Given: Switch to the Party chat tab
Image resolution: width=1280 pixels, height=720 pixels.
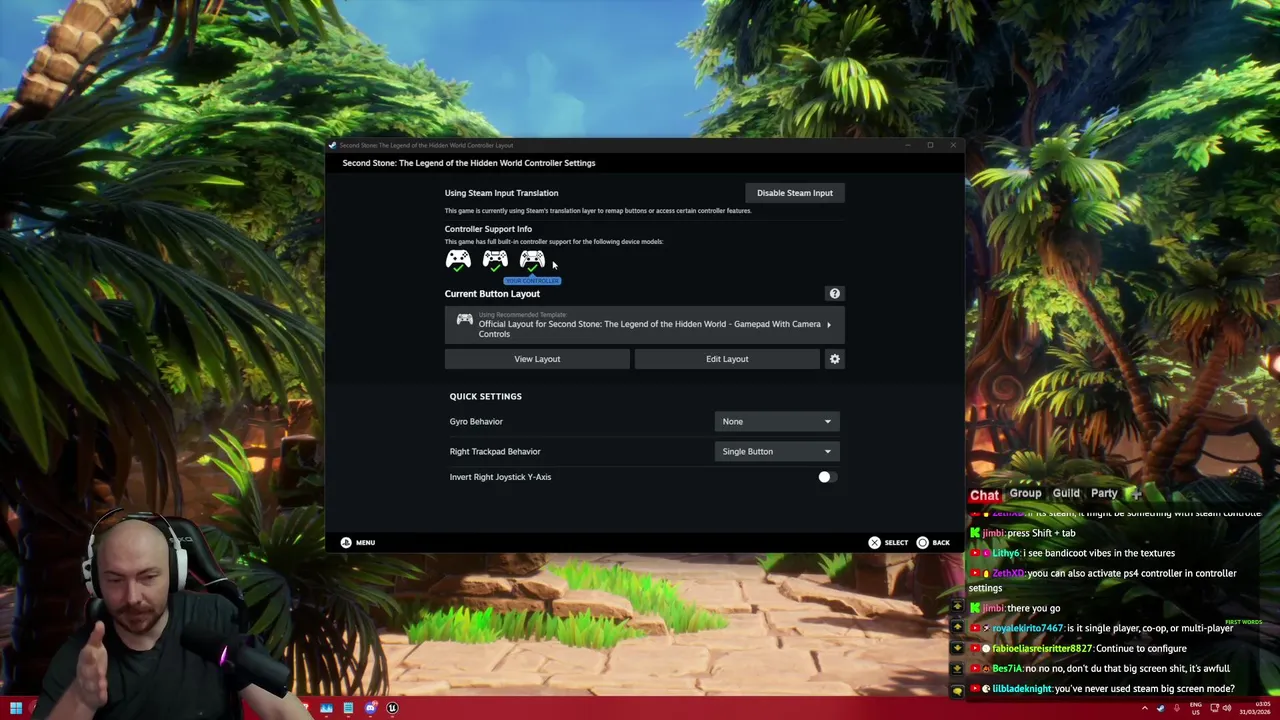Looking at the screenshot, I should coord(1104,493).
